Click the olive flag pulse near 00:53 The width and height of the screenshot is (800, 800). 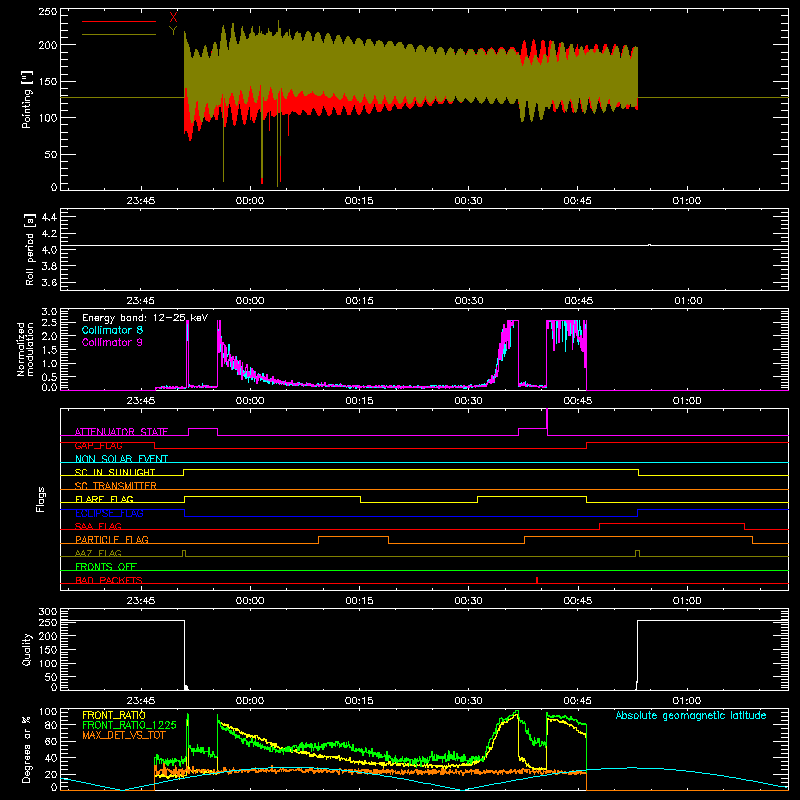637,553
